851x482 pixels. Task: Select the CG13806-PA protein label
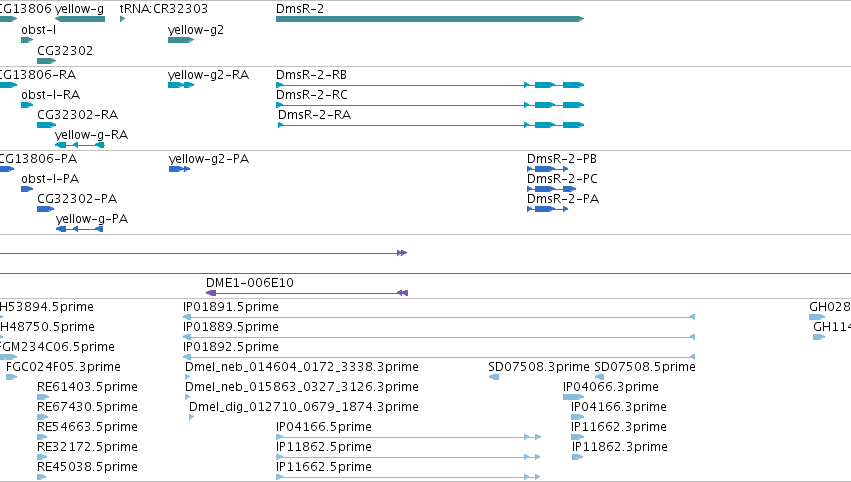tap(38, 159)
